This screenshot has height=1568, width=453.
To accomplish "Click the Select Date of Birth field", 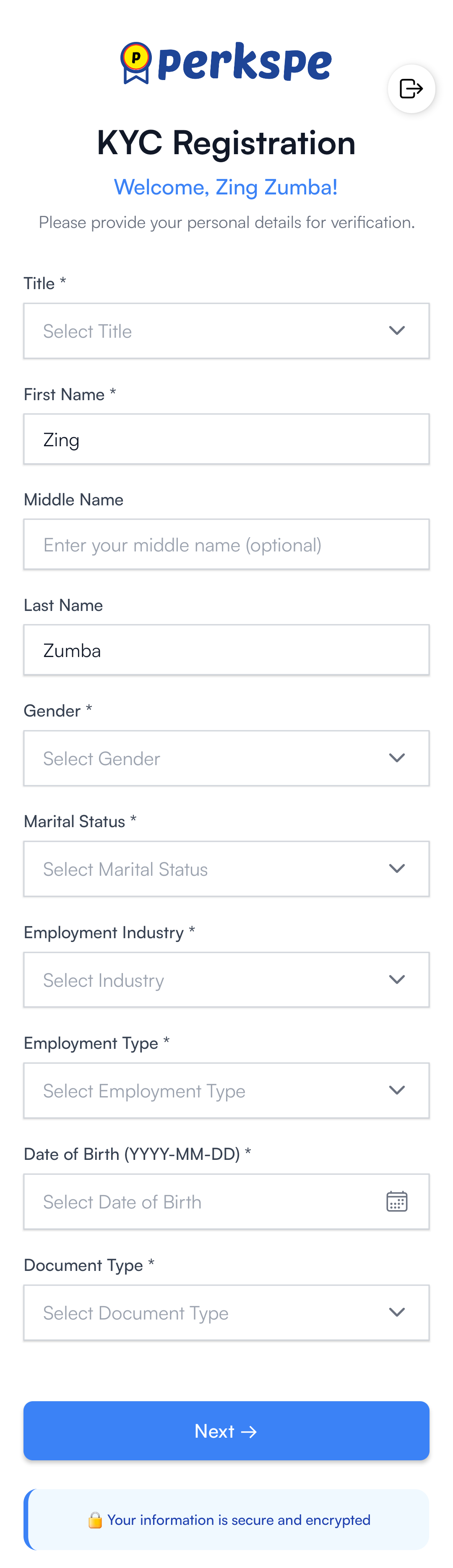I will tap(201, 1202).
